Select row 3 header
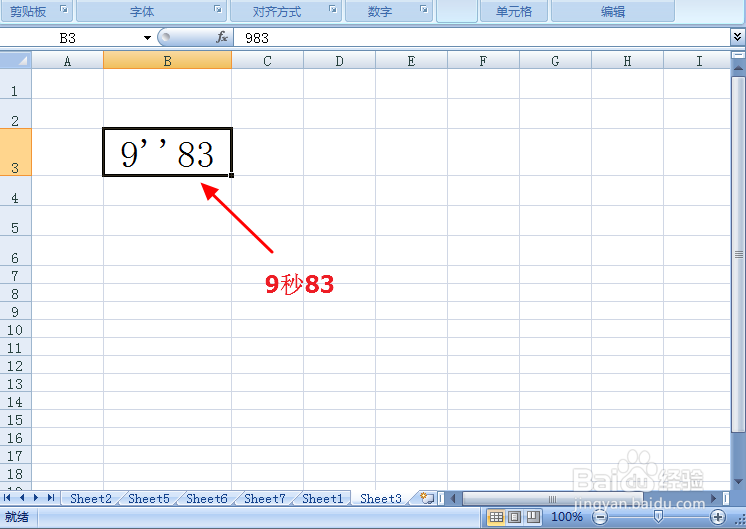 point(15,152)
